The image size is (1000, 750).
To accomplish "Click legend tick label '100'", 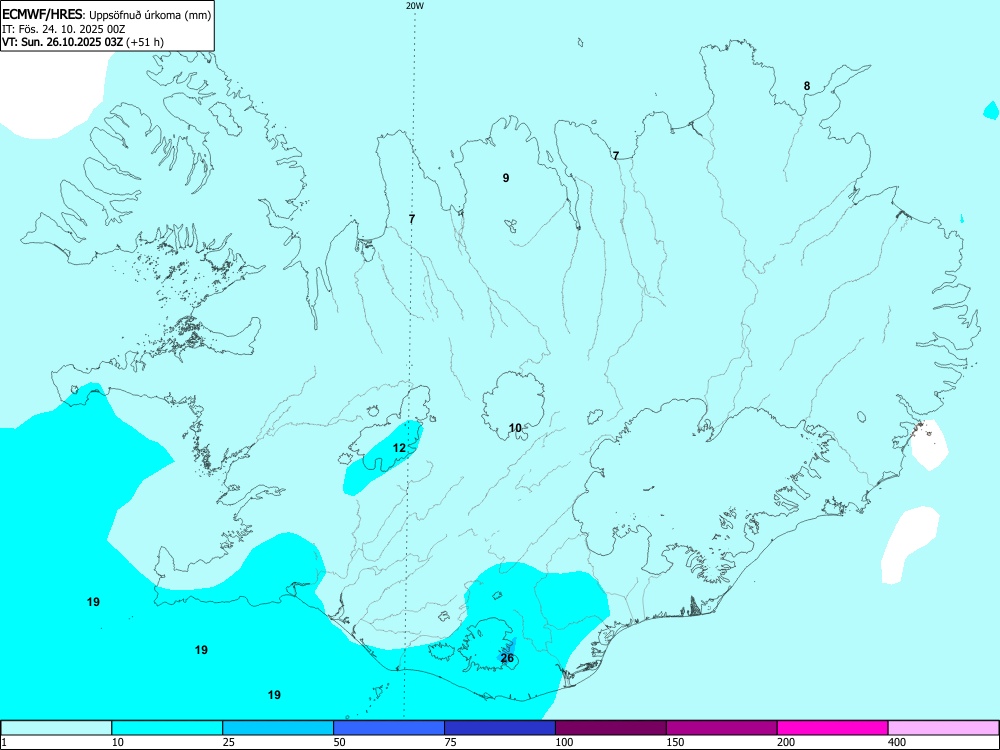I will 564,742.
